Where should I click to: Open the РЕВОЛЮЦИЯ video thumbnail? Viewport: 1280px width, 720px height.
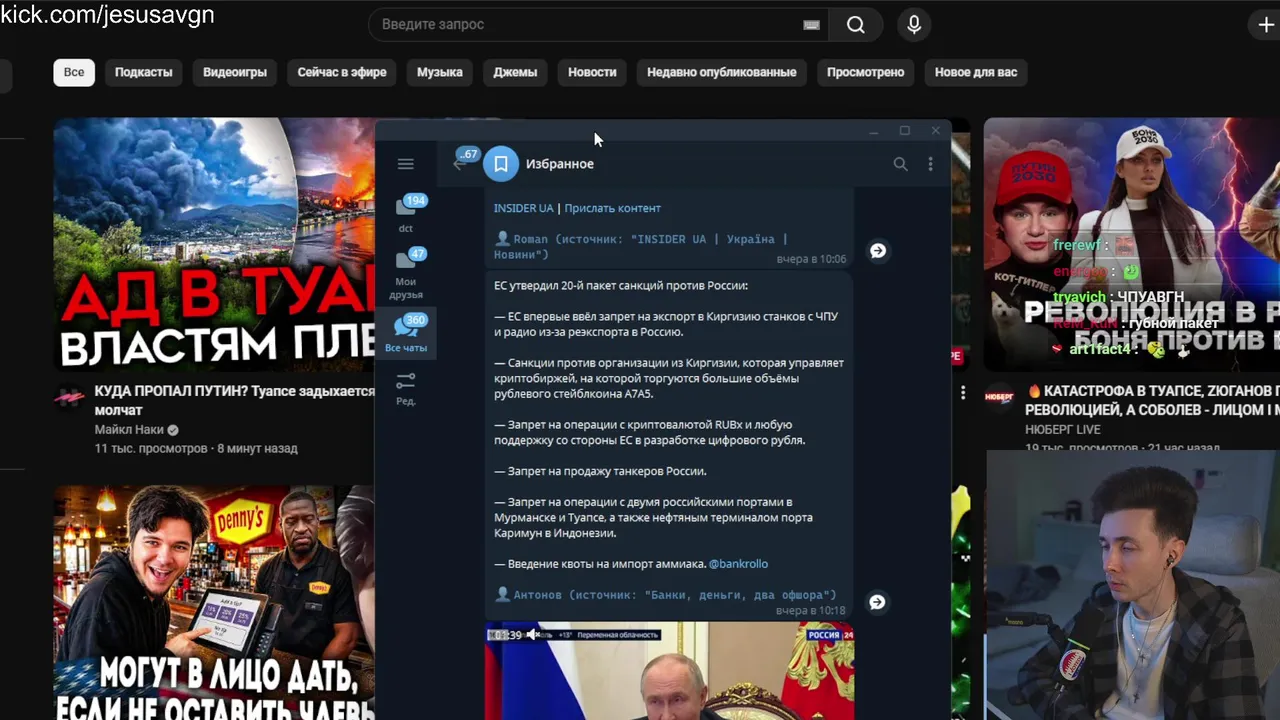coord(1132,244)
